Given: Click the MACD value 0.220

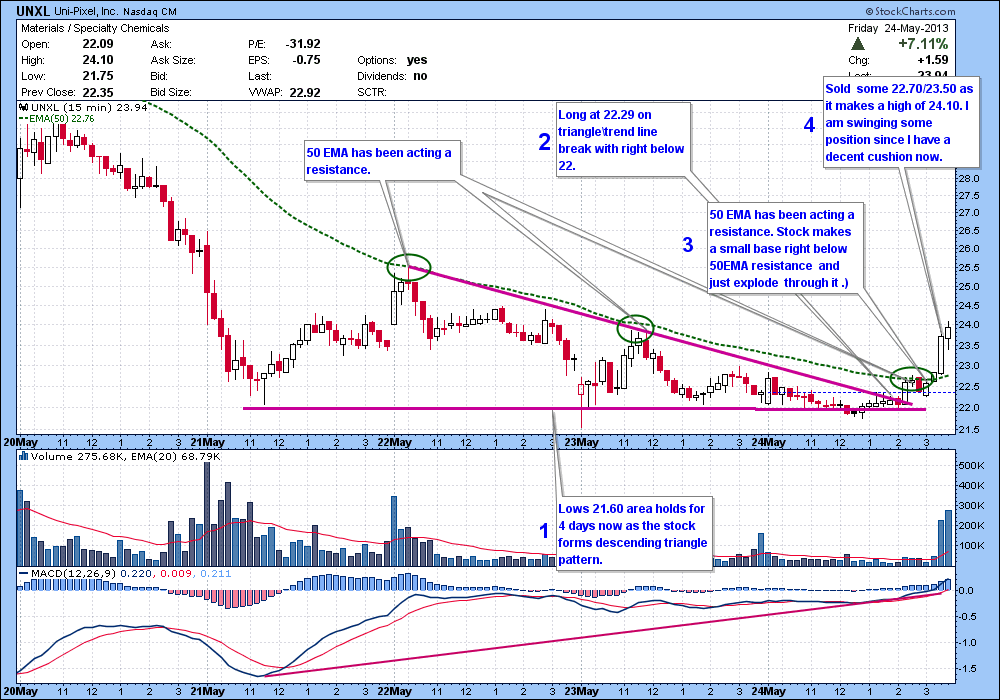Looking at the screenshot, I should click(x=135, y=573).
